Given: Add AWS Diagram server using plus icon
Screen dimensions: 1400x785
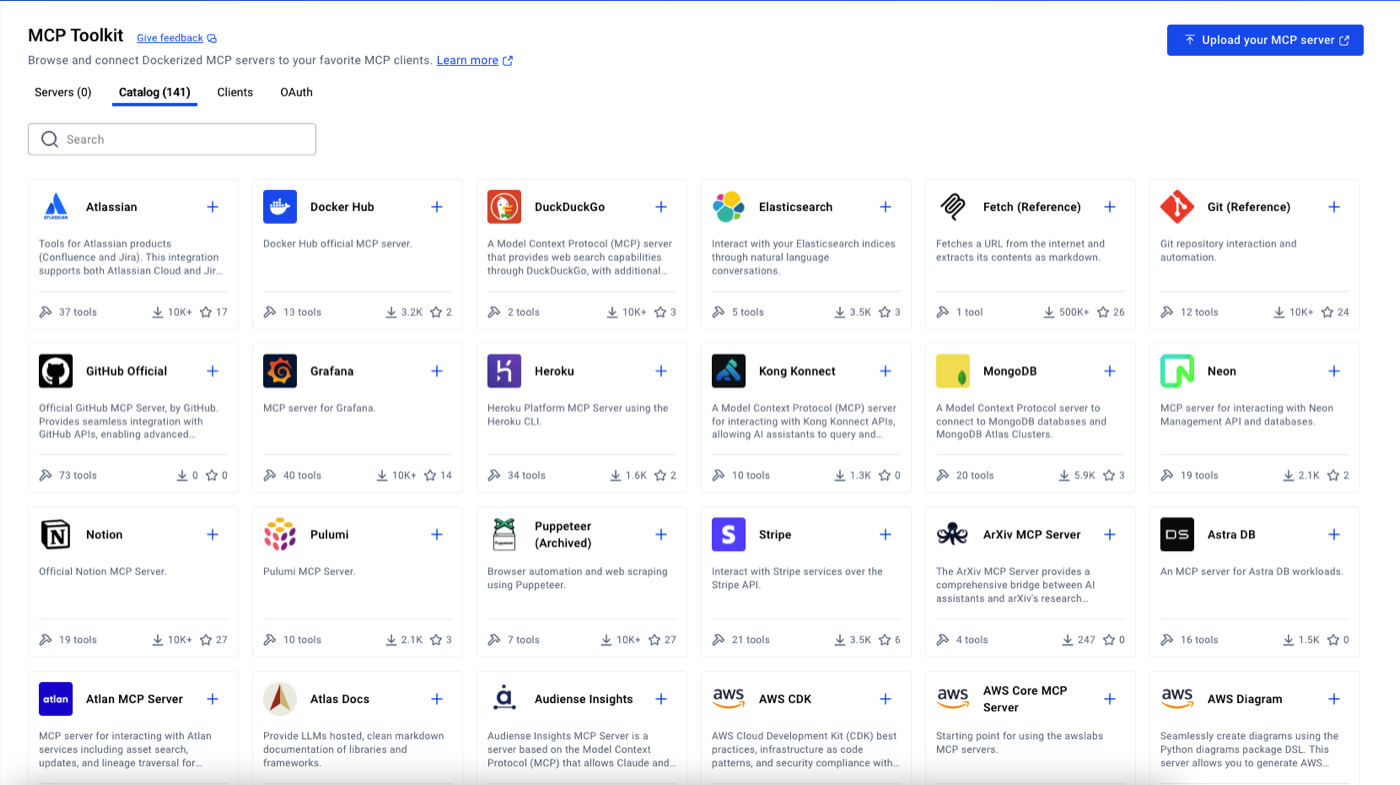Looking at the screenshot, I should point(1334,699).
